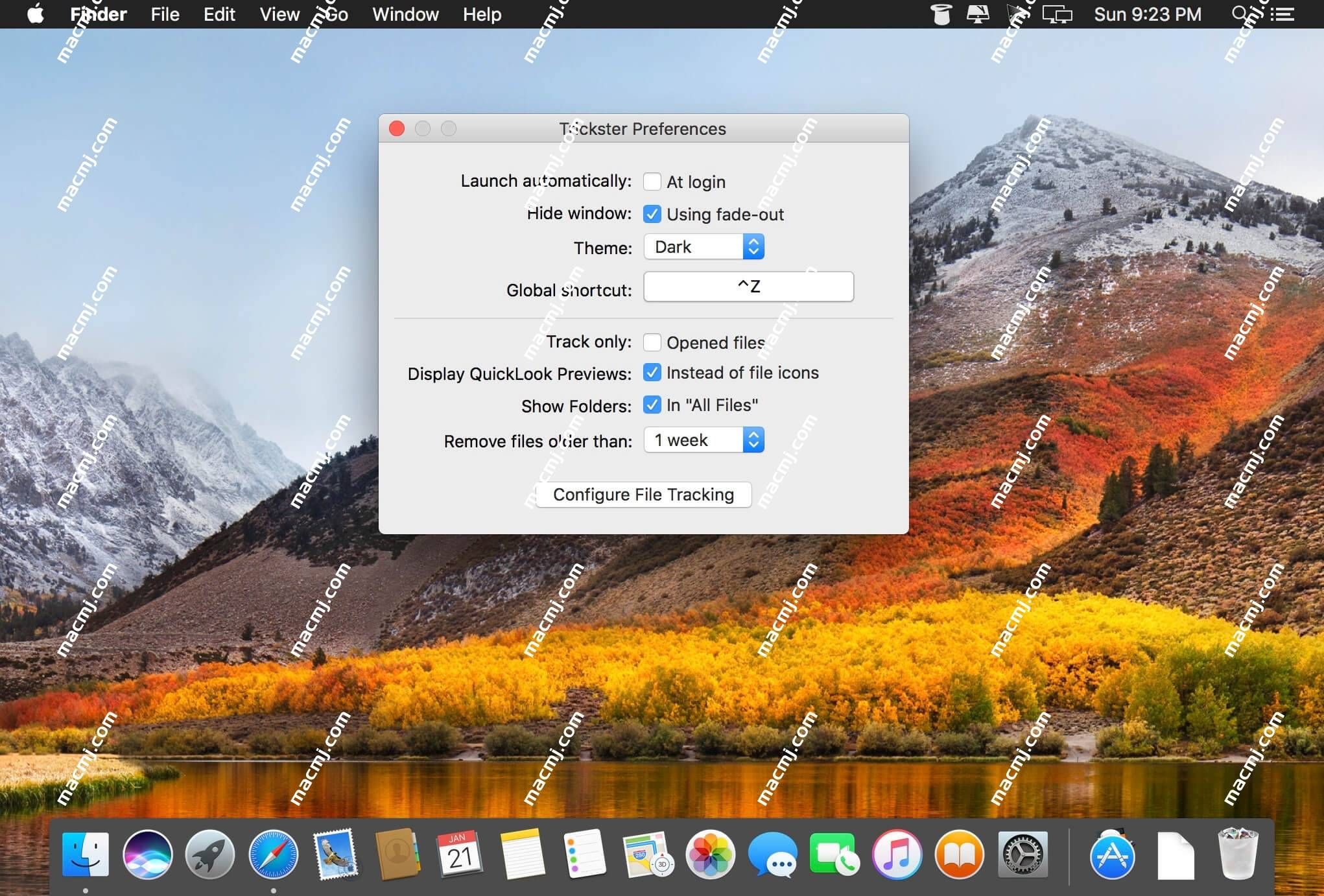Enable Launch automatically at login
The width and height of the screenshot is (1324, 896).
click(651, 181)
